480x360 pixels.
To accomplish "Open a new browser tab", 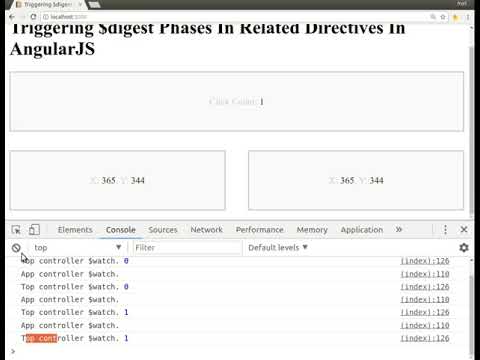I will (x=95, y=5).
